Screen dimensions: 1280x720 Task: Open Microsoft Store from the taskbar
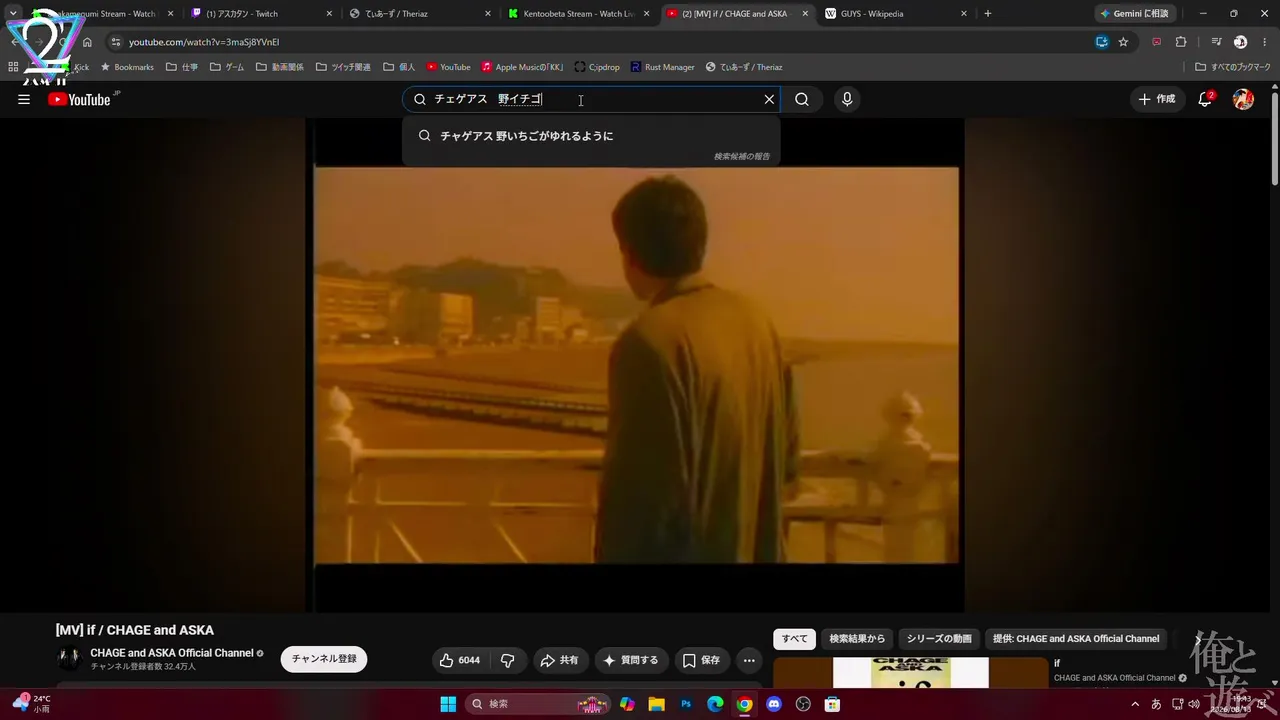[x=832, y=704]
